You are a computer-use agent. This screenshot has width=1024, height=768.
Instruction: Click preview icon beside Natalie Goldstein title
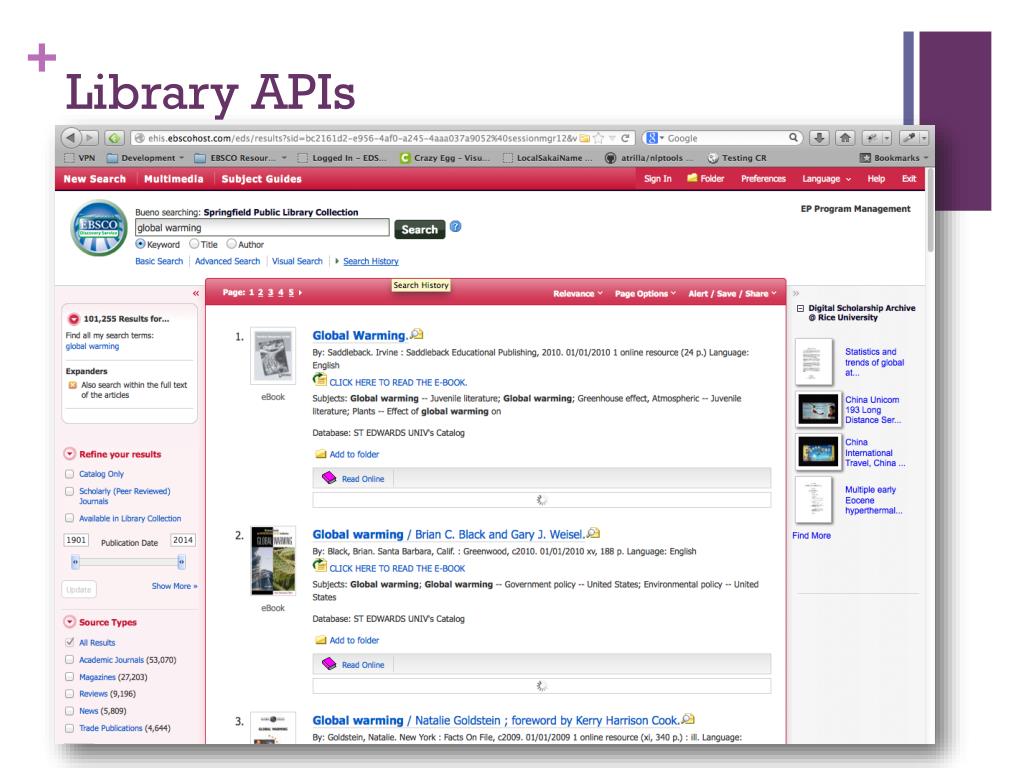point(688,719)
